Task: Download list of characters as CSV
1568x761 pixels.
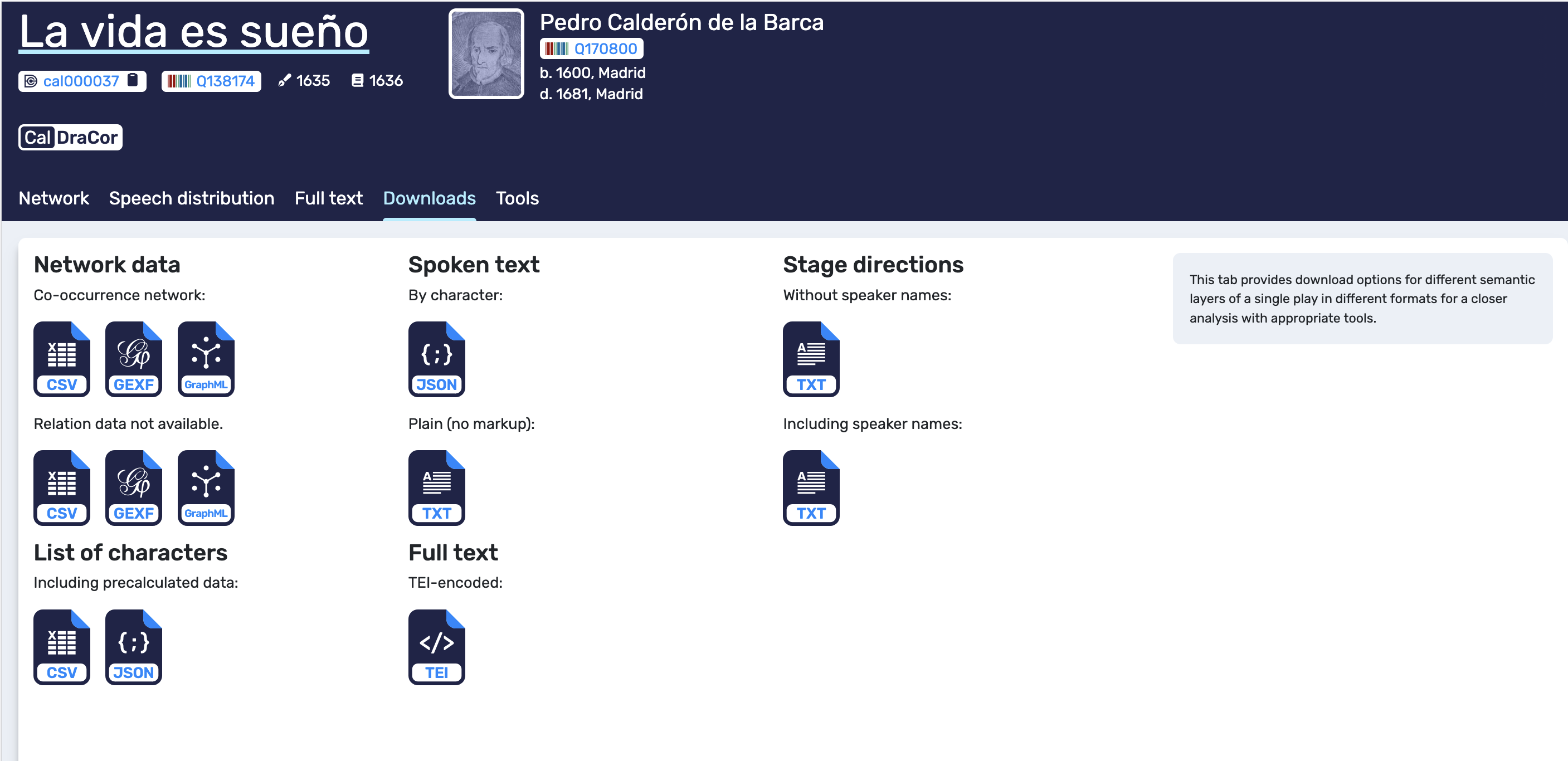Action: 61,647
